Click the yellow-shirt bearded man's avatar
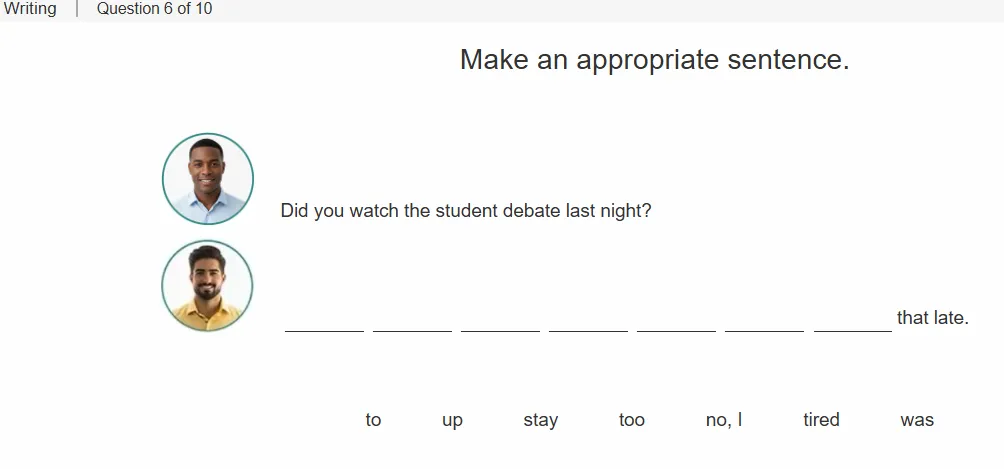 point(207,286)
